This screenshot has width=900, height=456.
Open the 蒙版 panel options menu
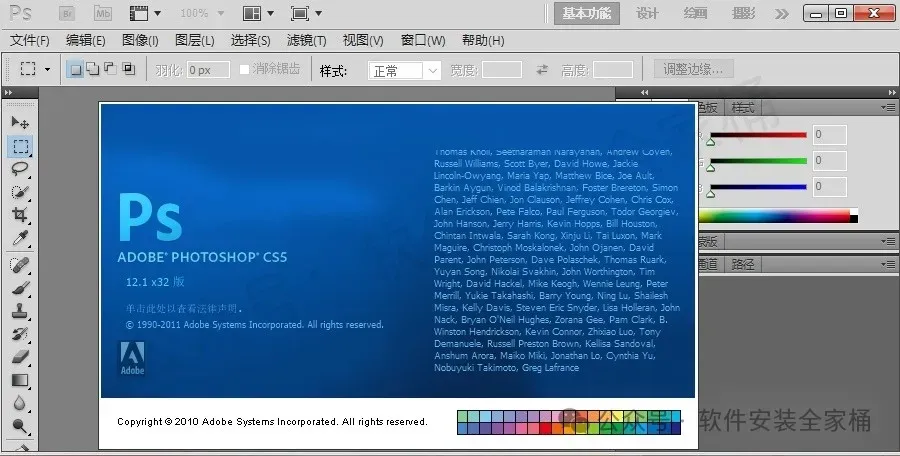(888, 241)
